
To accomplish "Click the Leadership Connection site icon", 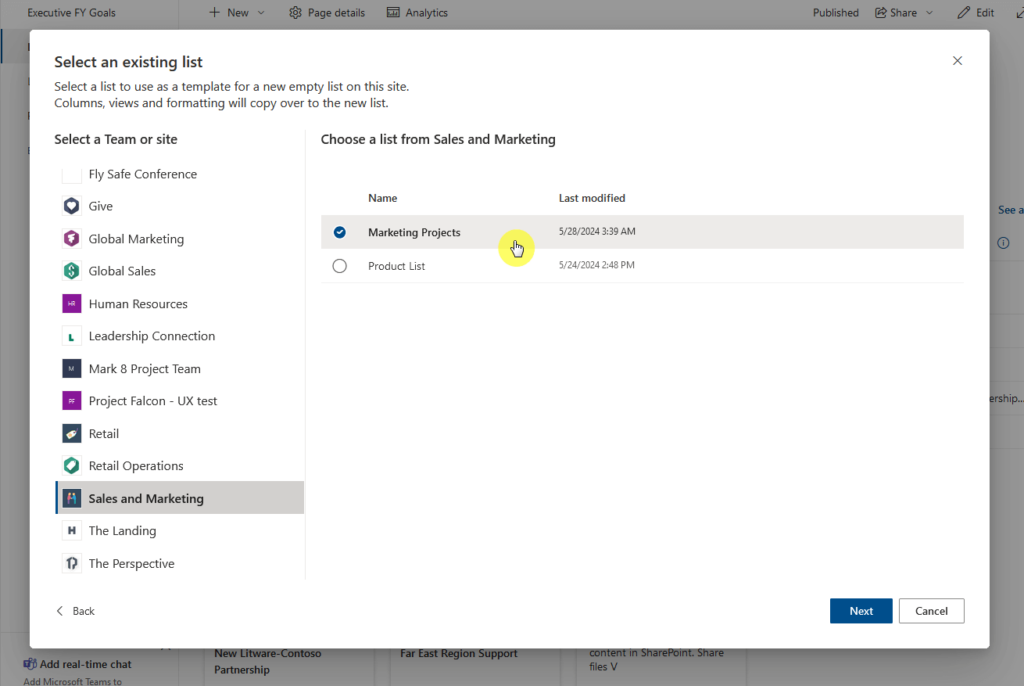I will click(x=71, y=336).
